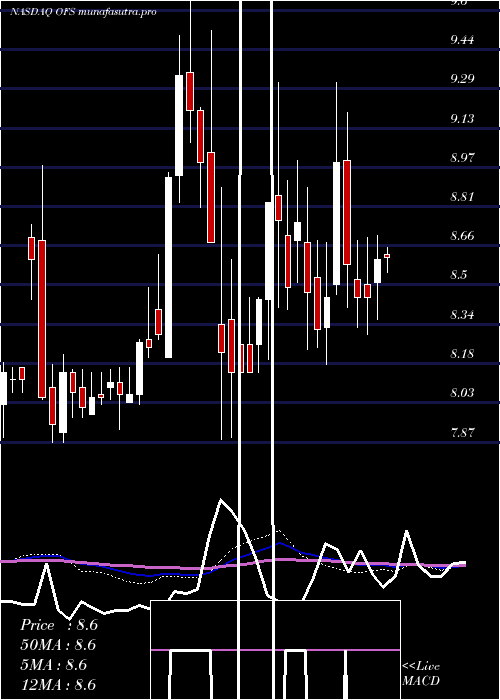This screenshot has height=700, width=500.
Task: Click the 9.29 price axis label
Action: click(462, 79)
